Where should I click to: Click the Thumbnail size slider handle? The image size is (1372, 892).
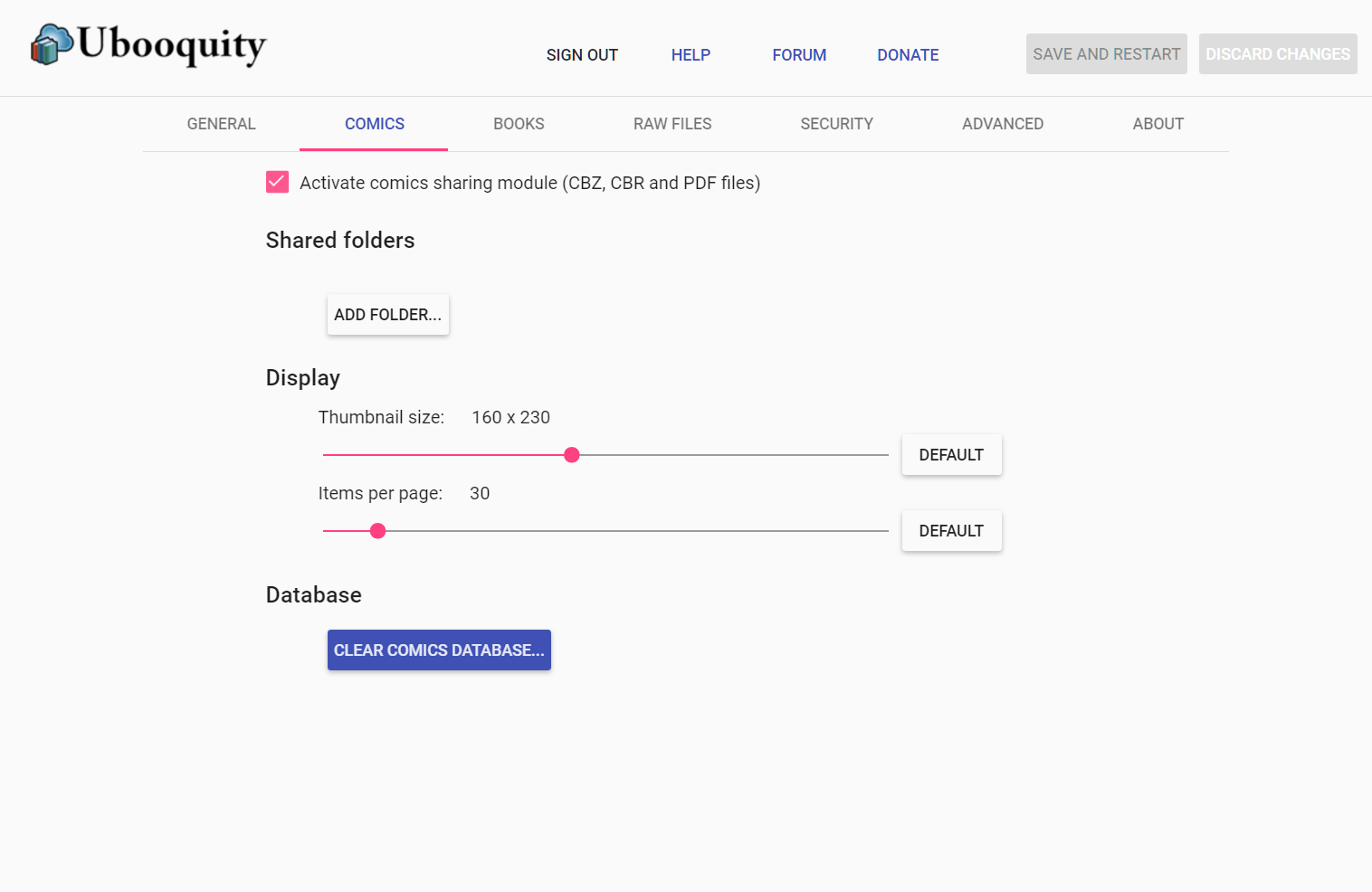click(x=571, y=455)
